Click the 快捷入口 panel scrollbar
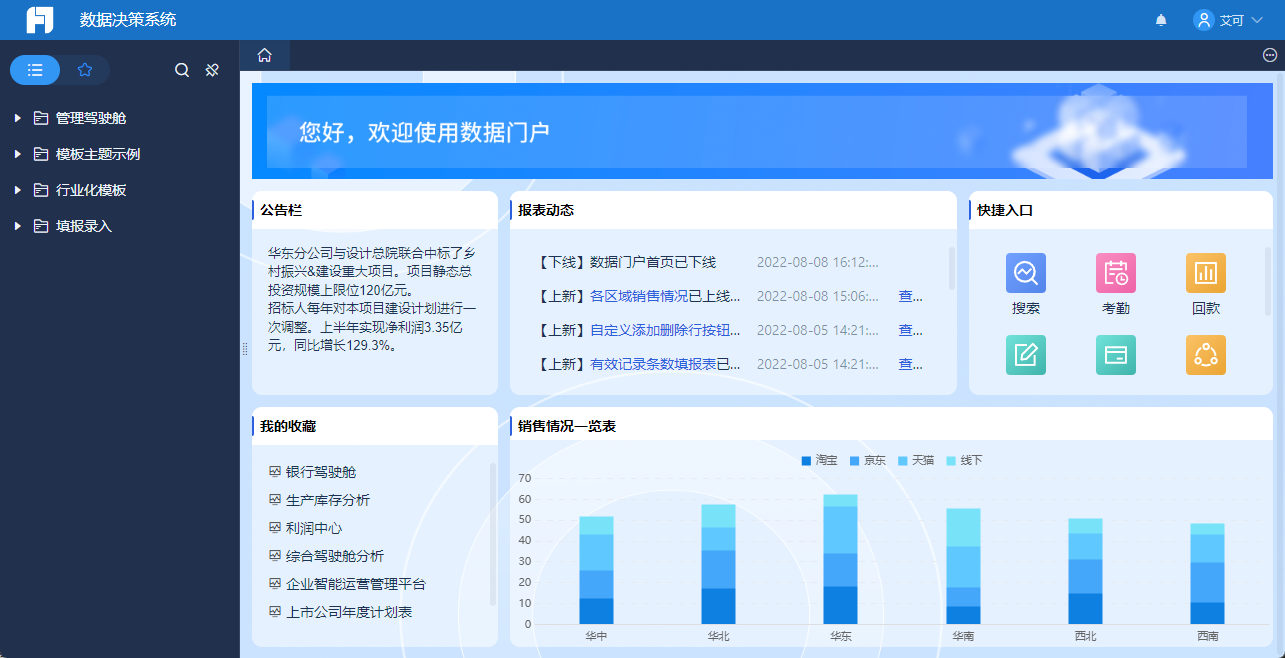This screenshot has width=1285, height=658. coord(1268,282)
